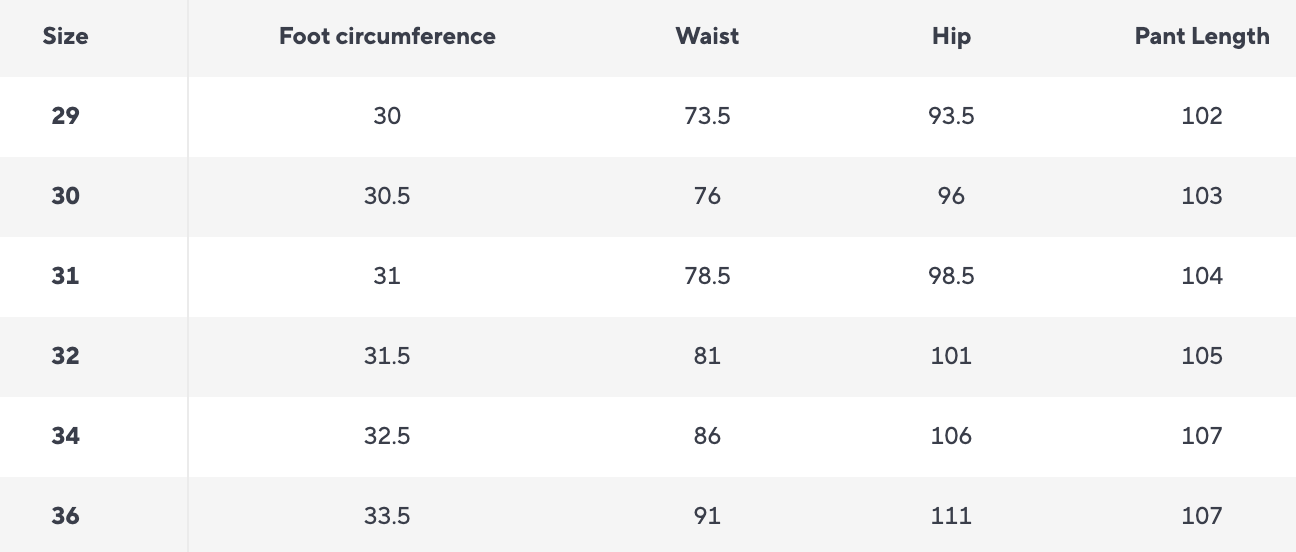Select the size 30 row label

coord(65,196)
